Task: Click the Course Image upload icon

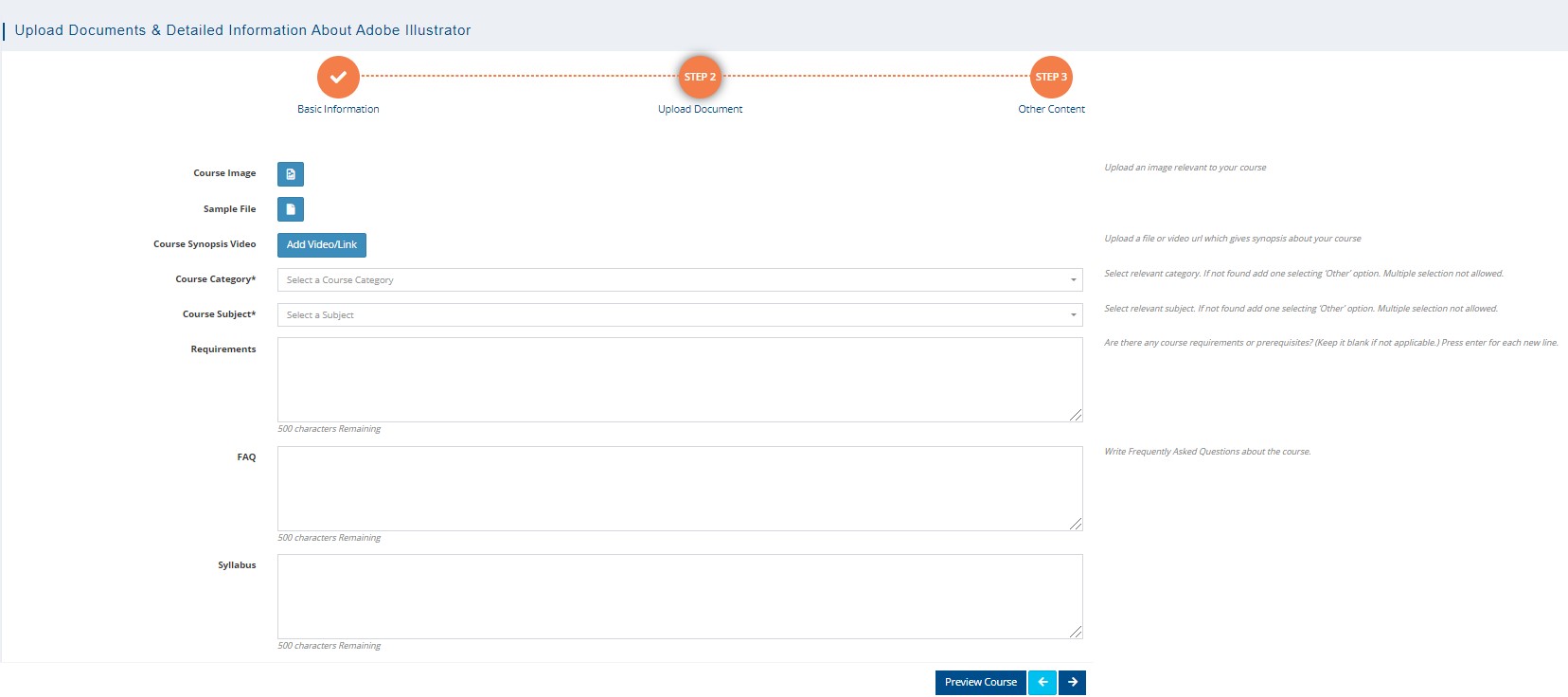Action: coord(291,174)
